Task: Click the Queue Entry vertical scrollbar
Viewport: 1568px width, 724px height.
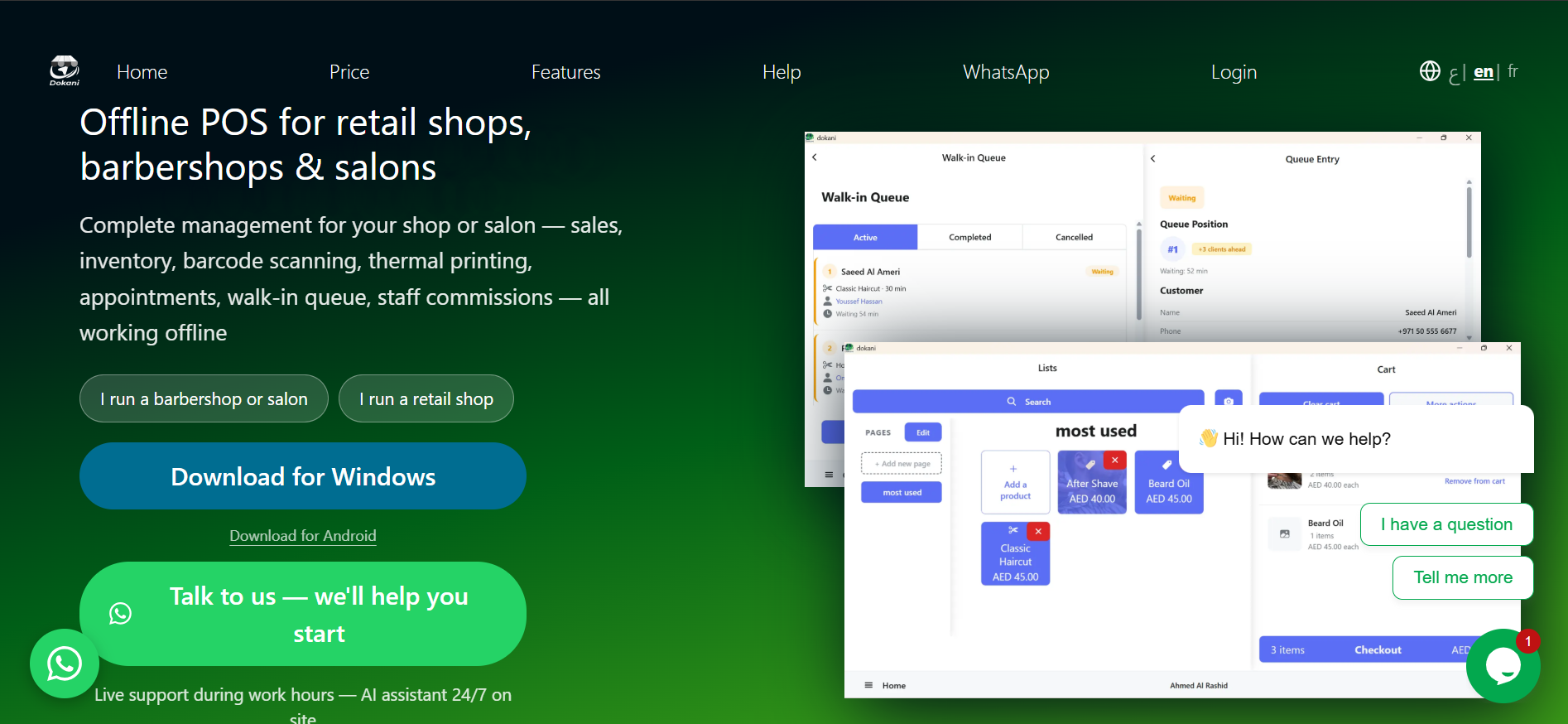Action: (1469, 222)
